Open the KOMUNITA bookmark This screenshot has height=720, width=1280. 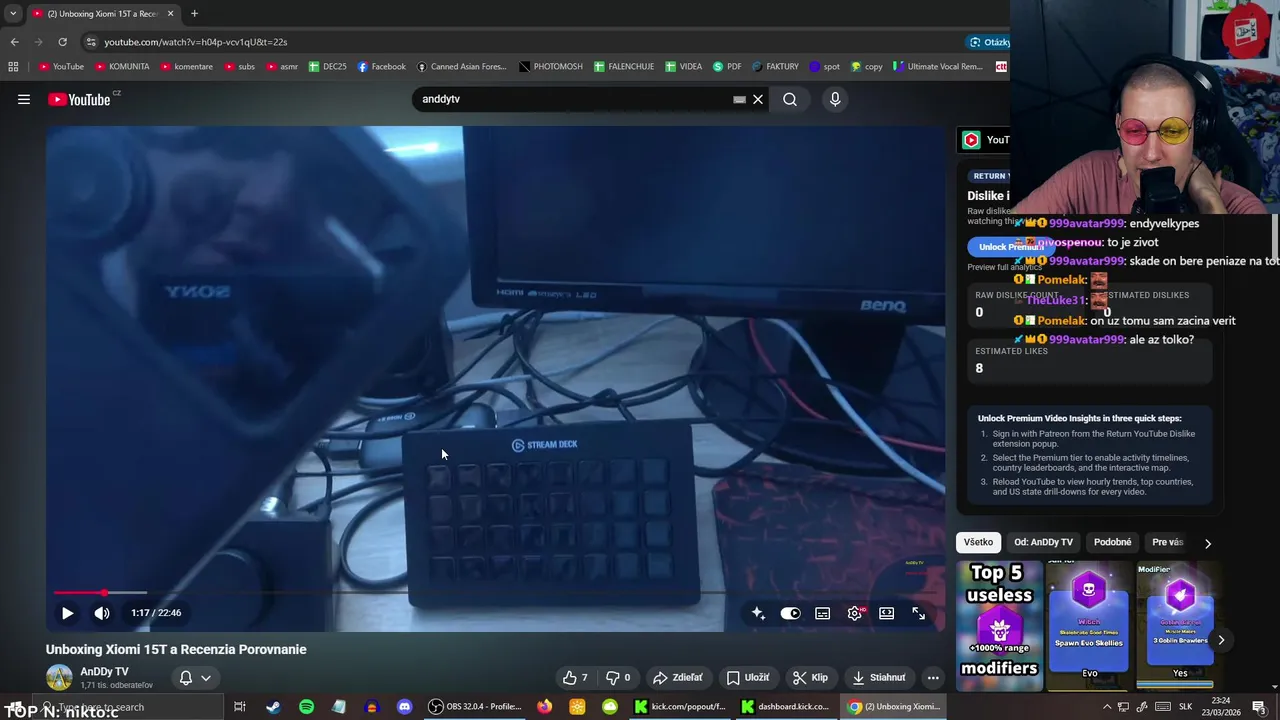click(121, 67)
